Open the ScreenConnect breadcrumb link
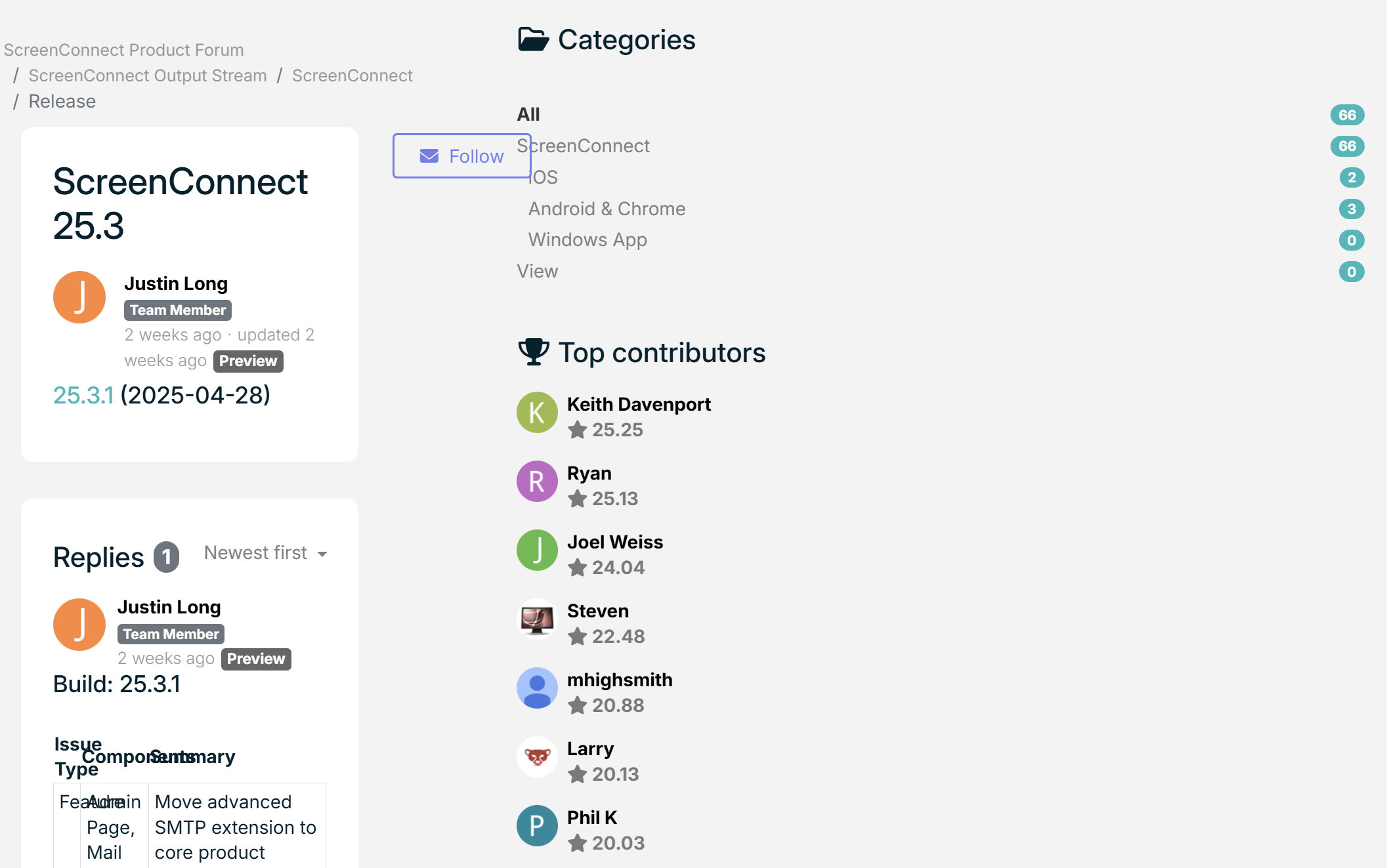This screenshot has height=868, width=1387. click(352, 75)
